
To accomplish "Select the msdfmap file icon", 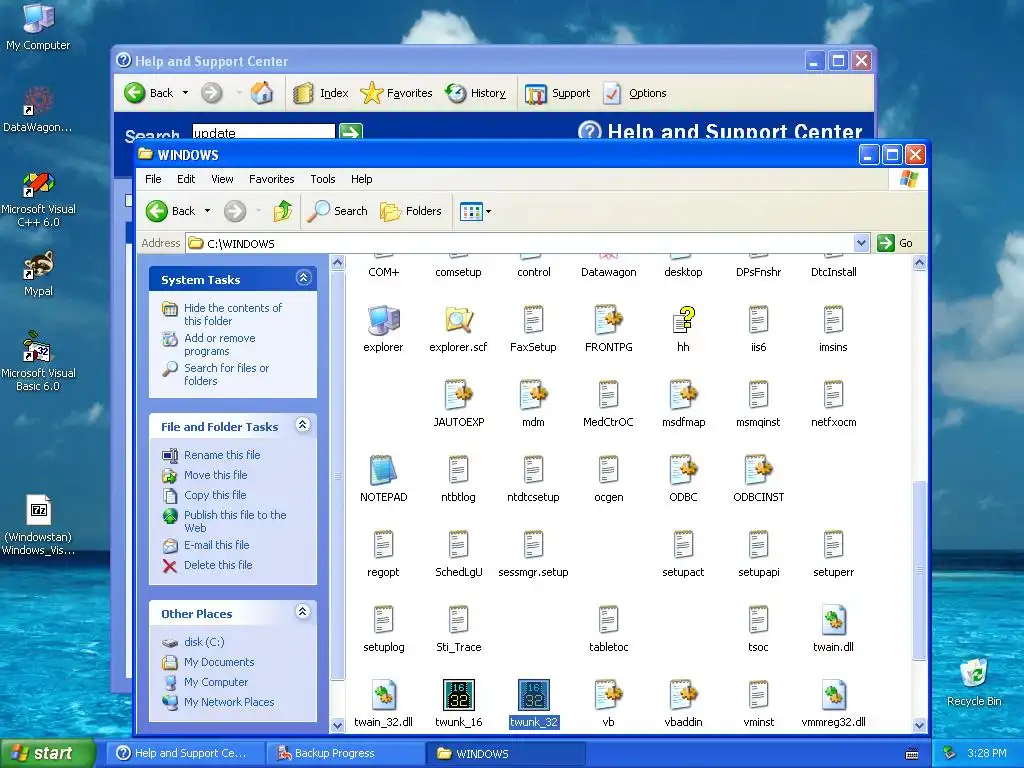I will point(683,394).
